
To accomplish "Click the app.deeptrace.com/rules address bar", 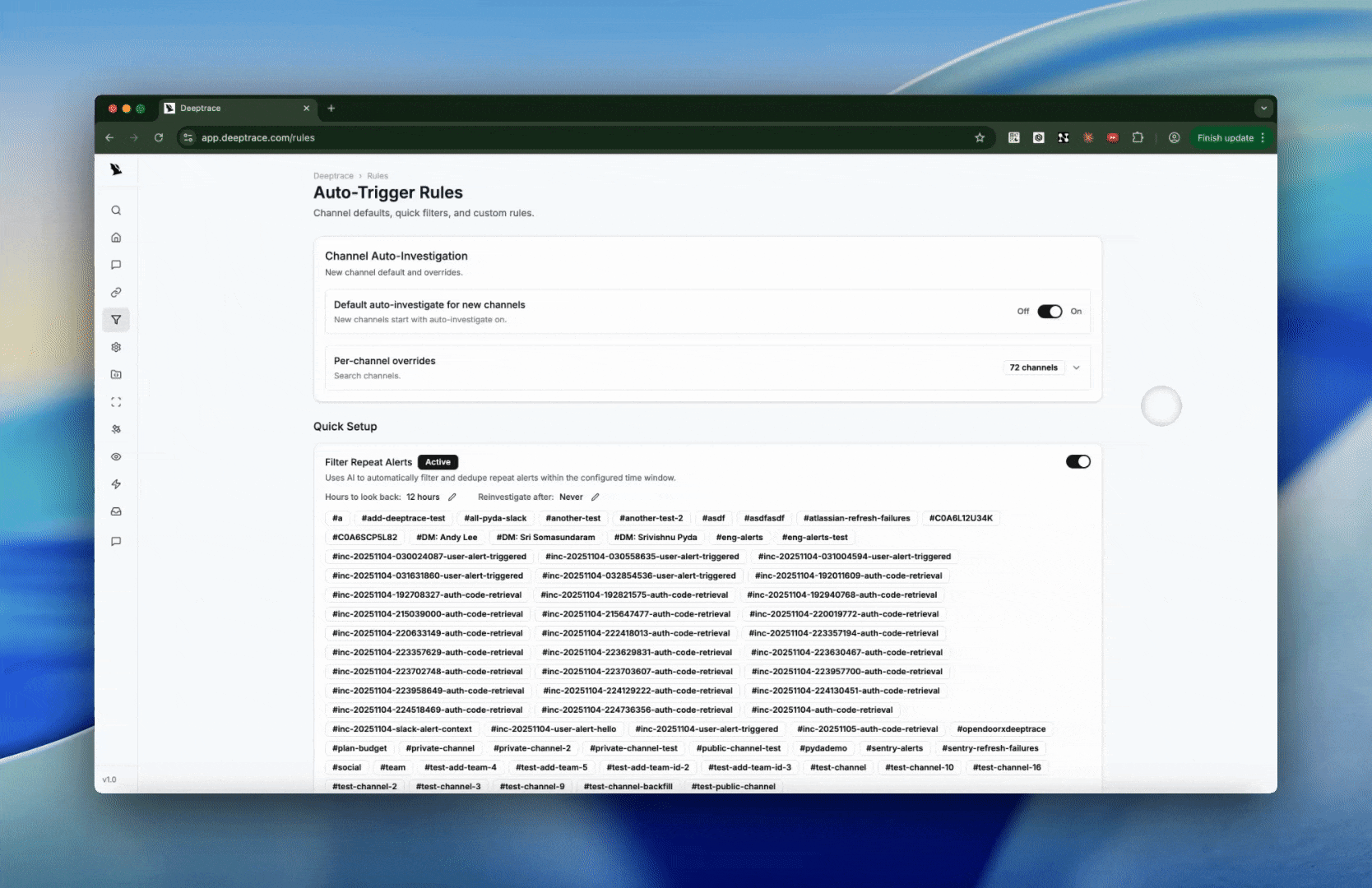I will pyautogui.click(x=576, y=138).
